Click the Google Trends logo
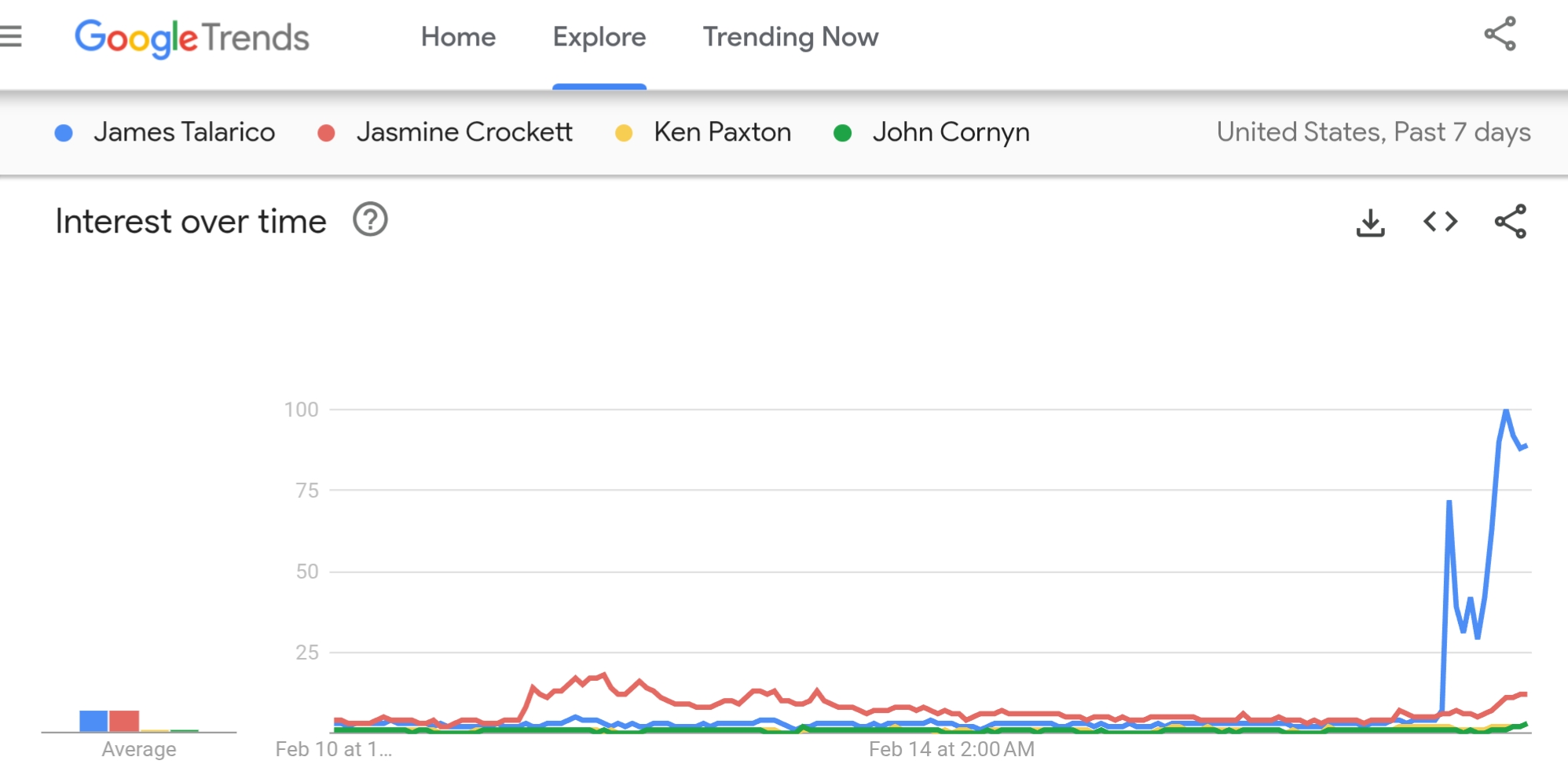Viewport: 1568px width, 779px height. point(192,38)
